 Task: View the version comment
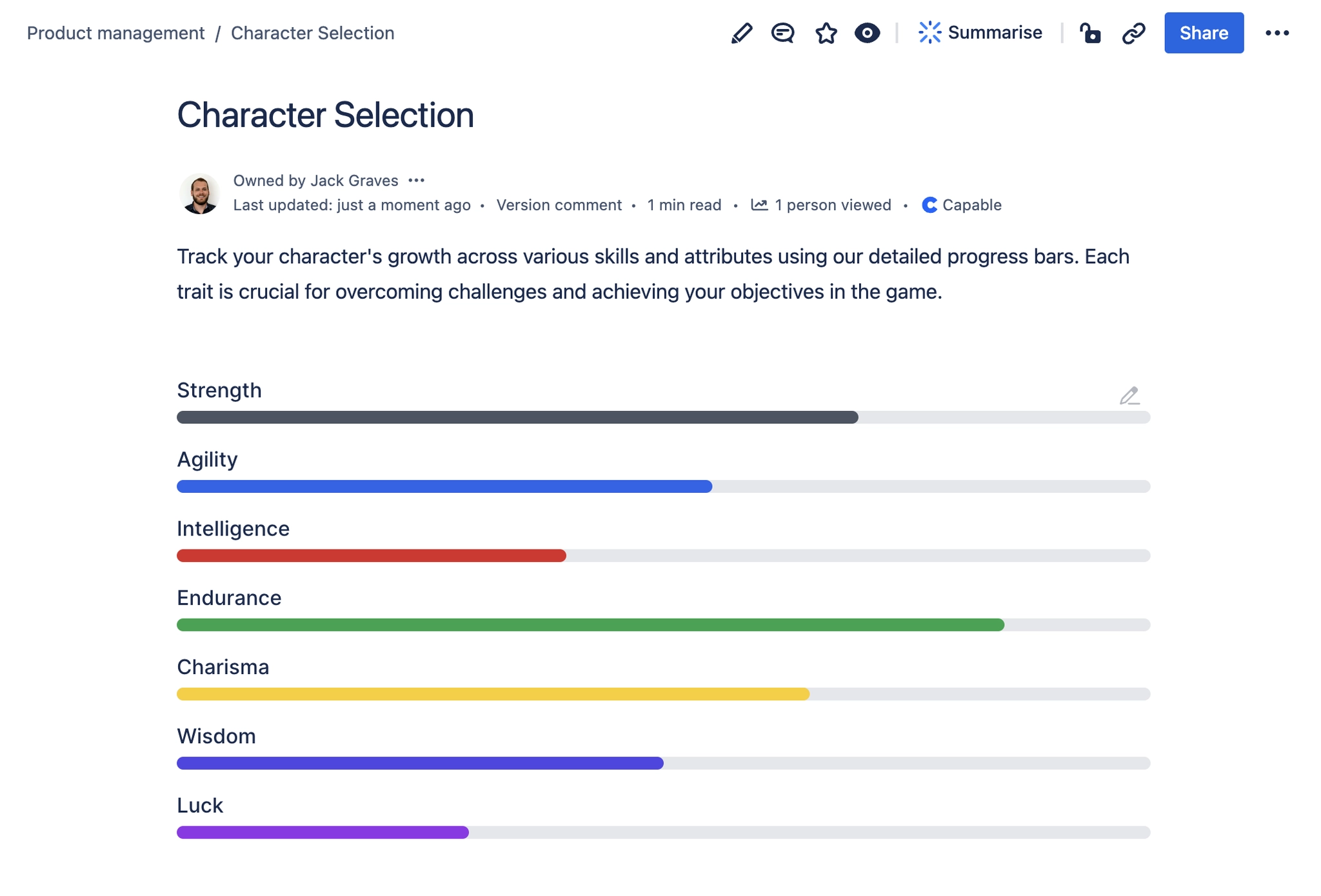(560, 204)
